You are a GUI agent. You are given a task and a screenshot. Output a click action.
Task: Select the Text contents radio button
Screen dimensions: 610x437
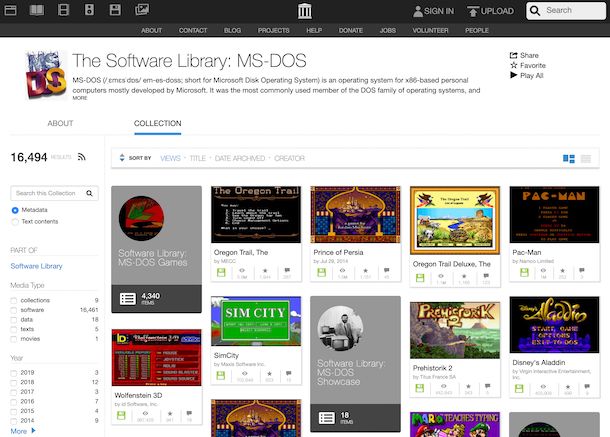click(15, 222)
